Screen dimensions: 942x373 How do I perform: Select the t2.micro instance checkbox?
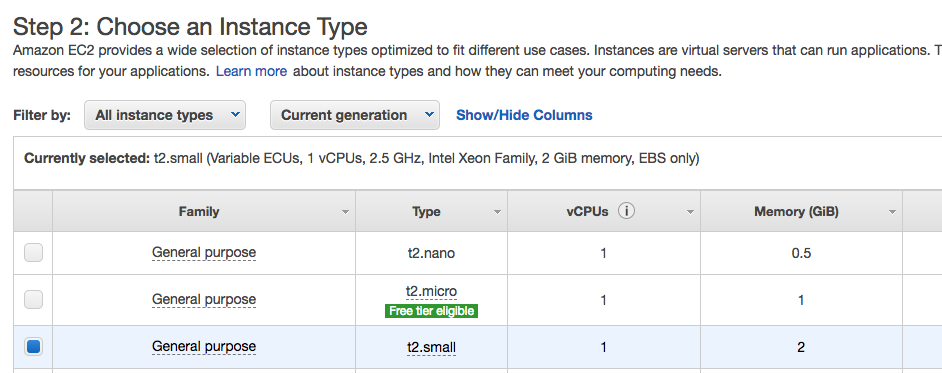click(33, 299)
